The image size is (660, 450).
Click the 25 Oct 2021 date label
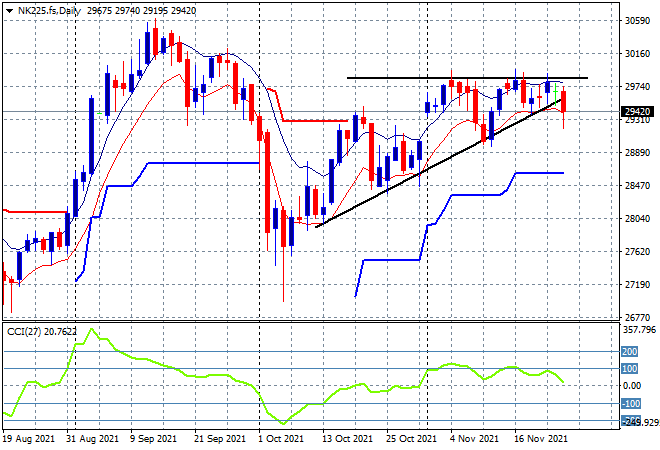(411, 439)
